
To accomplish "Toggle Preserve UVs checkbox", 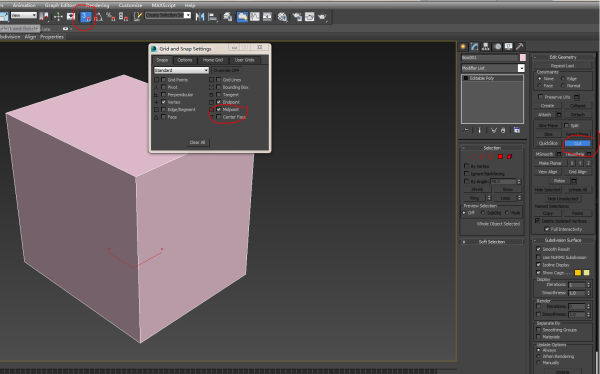I will [540, 97].
